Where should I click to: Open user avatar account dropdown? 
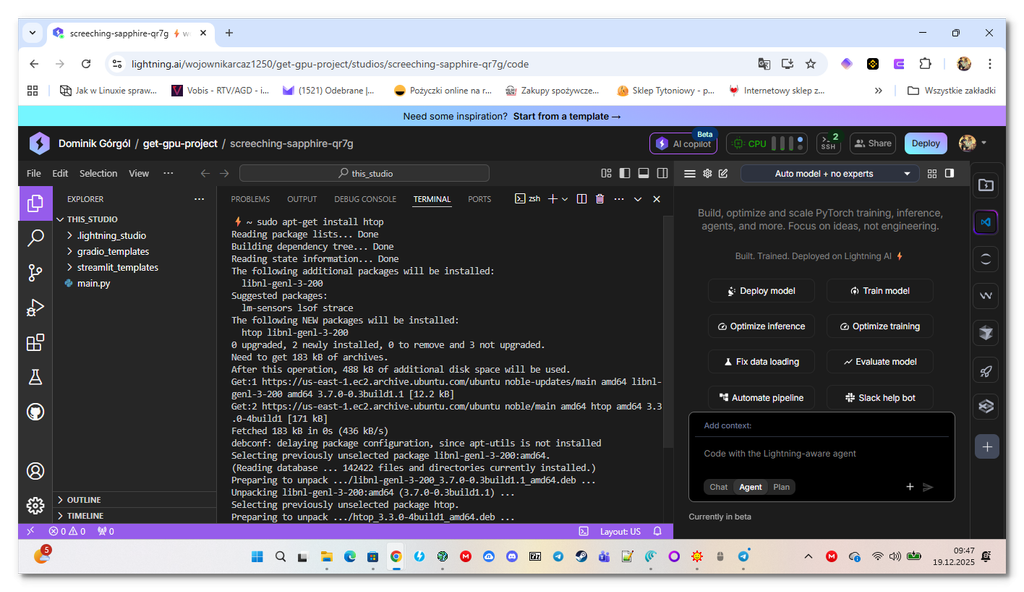pos(972,143)
